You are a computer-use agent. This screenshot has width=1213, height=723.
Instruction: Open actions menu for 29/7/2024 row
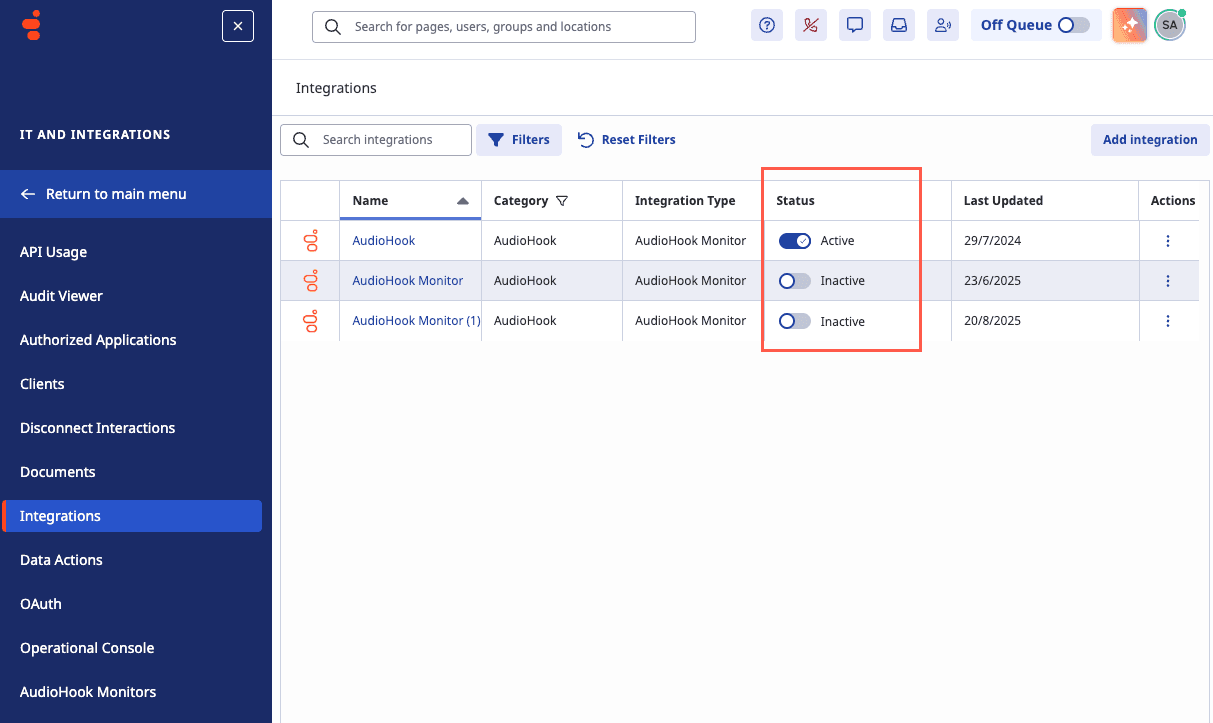(x=1168, y=241)
